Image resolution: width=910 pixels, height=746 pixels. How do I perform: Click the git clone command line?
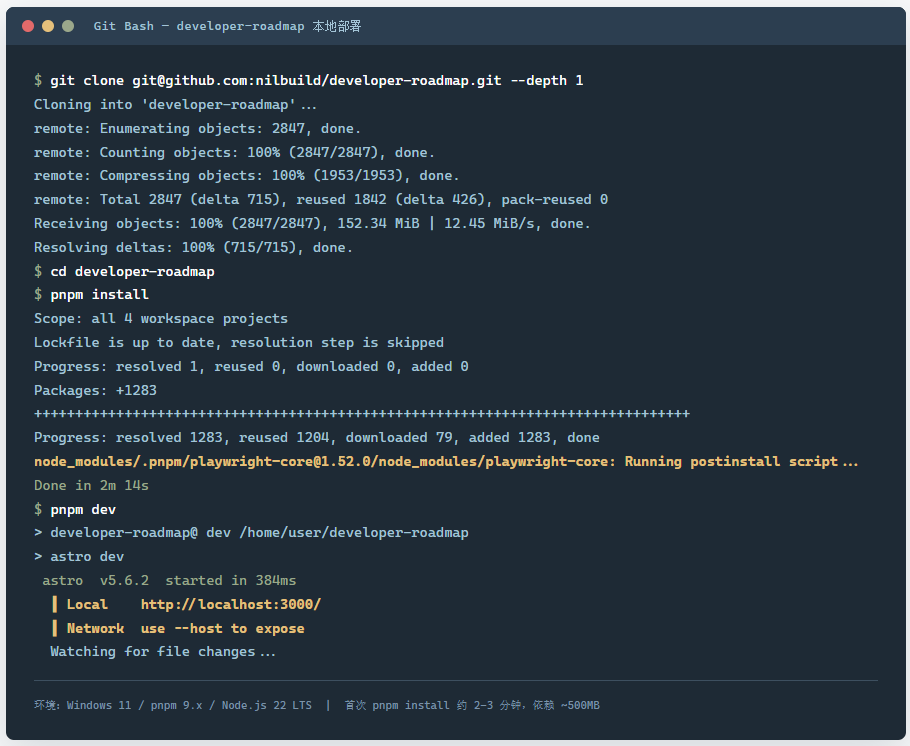pos(309,81)
